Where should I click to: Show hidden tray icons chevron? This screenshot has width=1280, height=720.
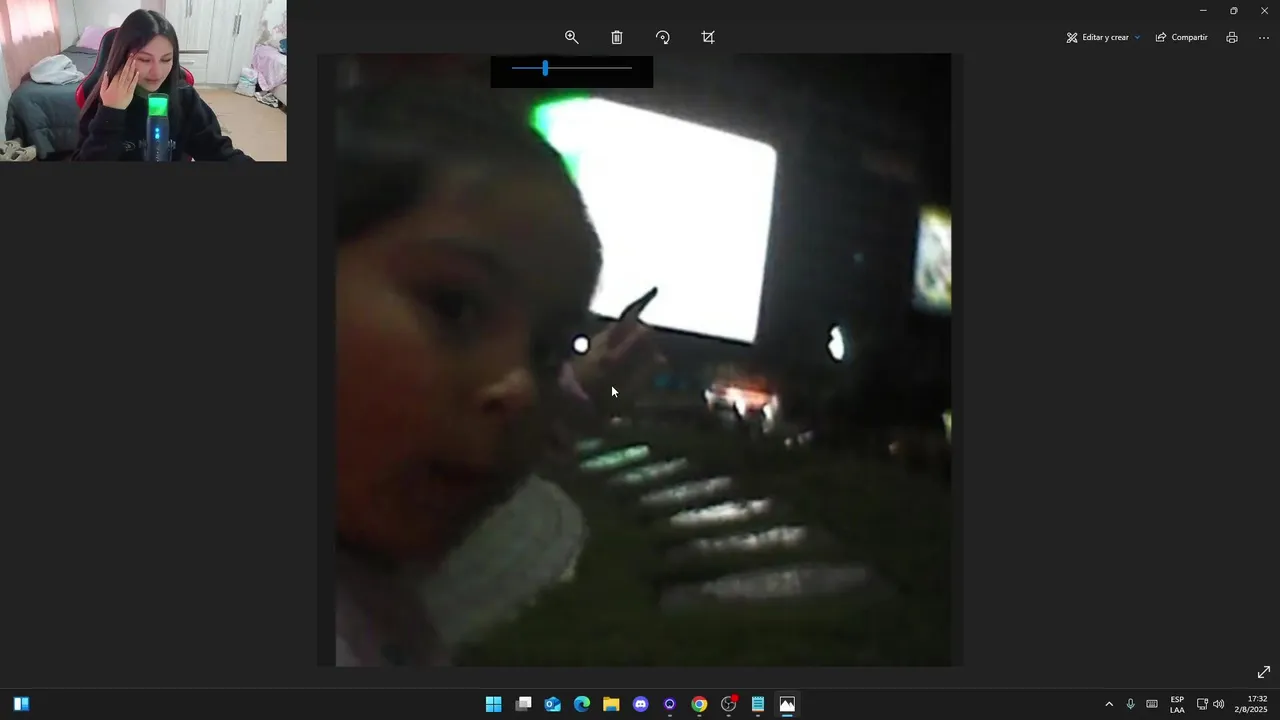[x=1109, y=704]
